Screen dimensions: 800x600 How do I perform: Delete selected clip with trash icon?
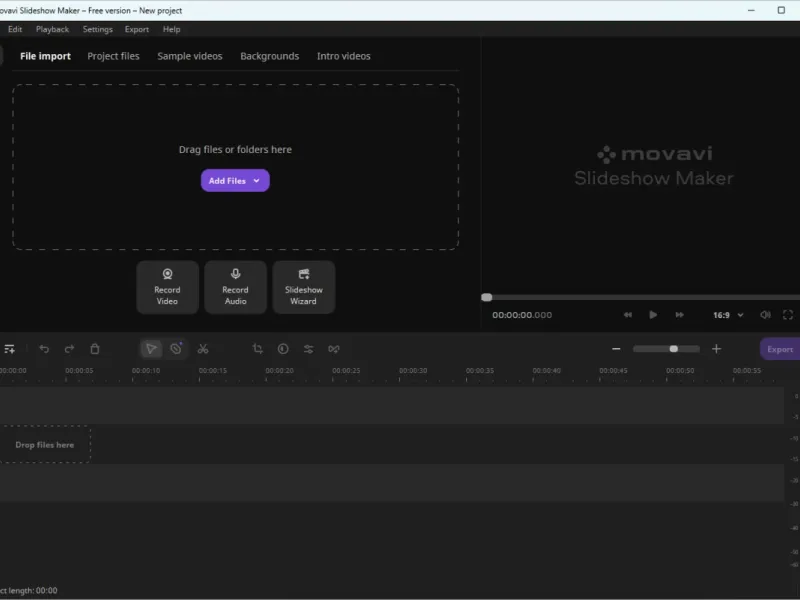coord(95,349)
